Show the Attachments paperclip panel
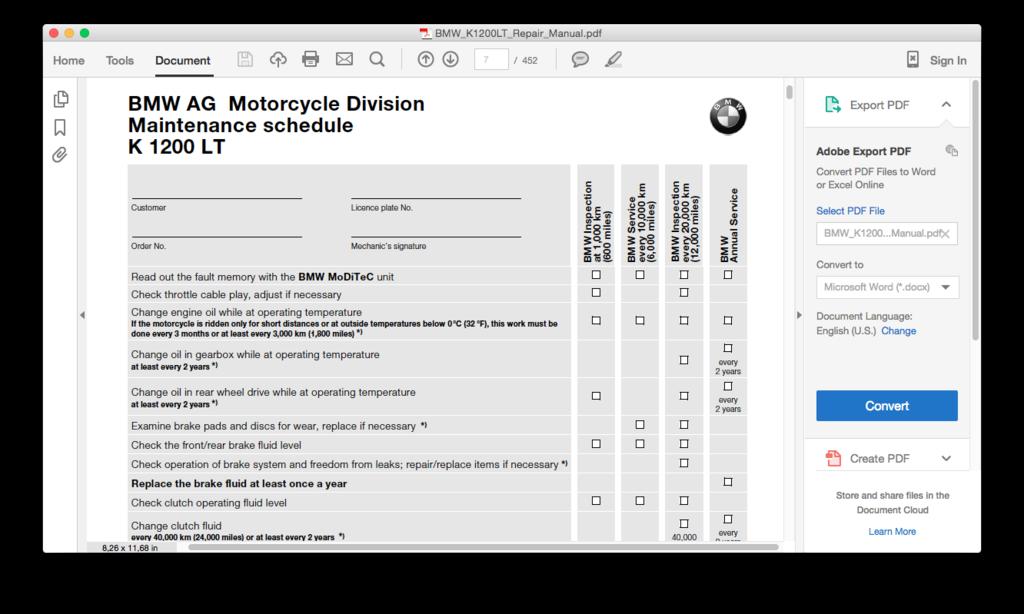This screenshot has width=1024, height=614. pyautogui.click(x=61, y=155)
